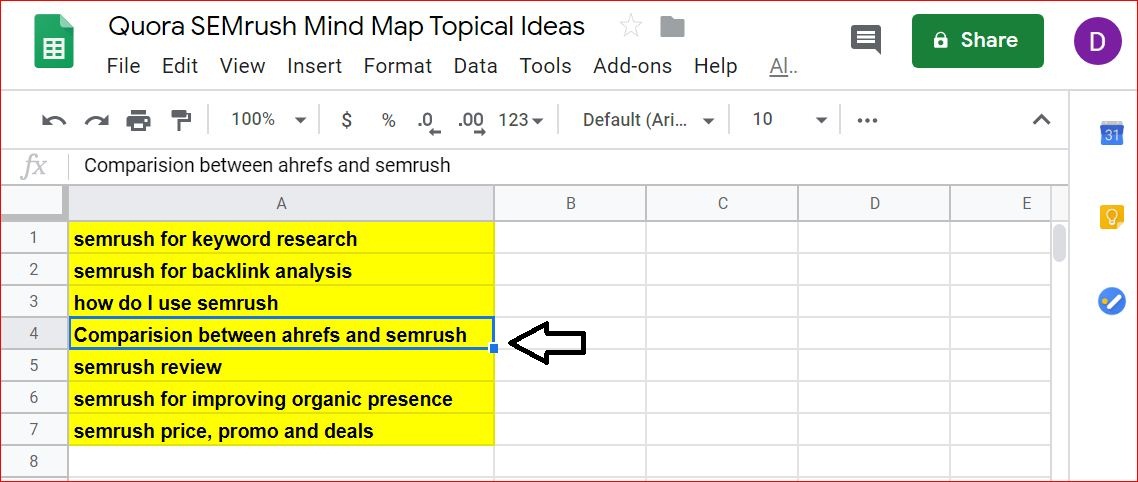Screen dimensions: 1138x482
Task: Click into the formula bar
Action: (566, 166)
